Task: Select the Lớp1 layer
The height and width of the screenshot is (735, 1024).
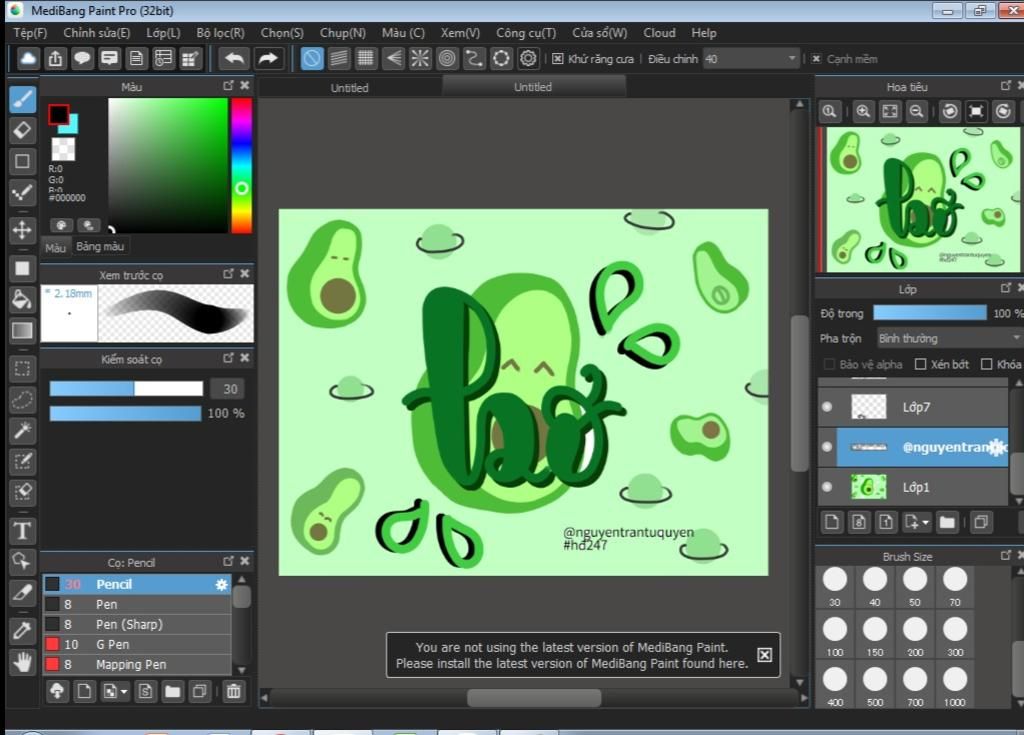Action: click(913, 487)
